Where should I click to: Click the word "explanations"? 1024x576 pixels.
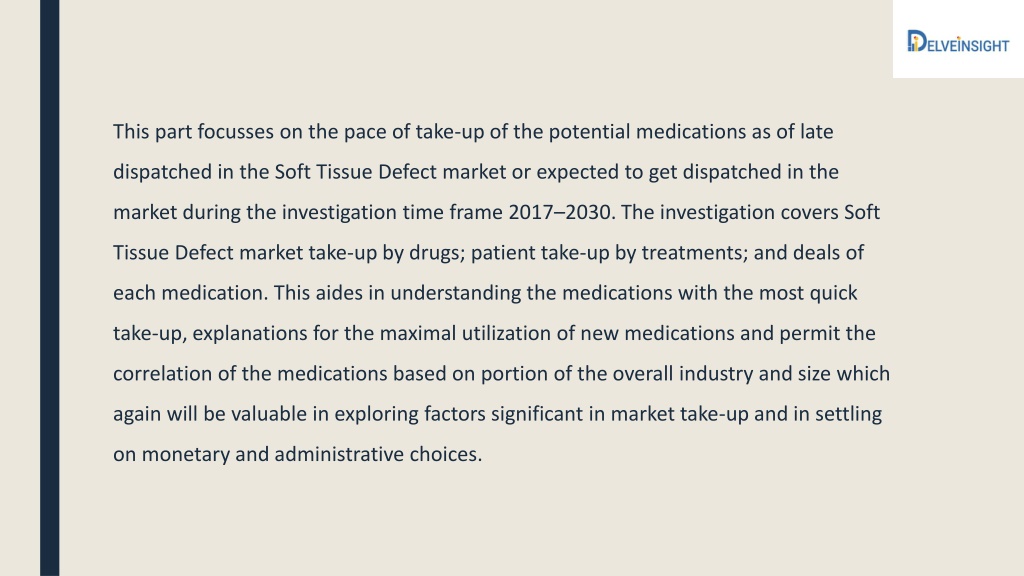[x=249, y=334]
